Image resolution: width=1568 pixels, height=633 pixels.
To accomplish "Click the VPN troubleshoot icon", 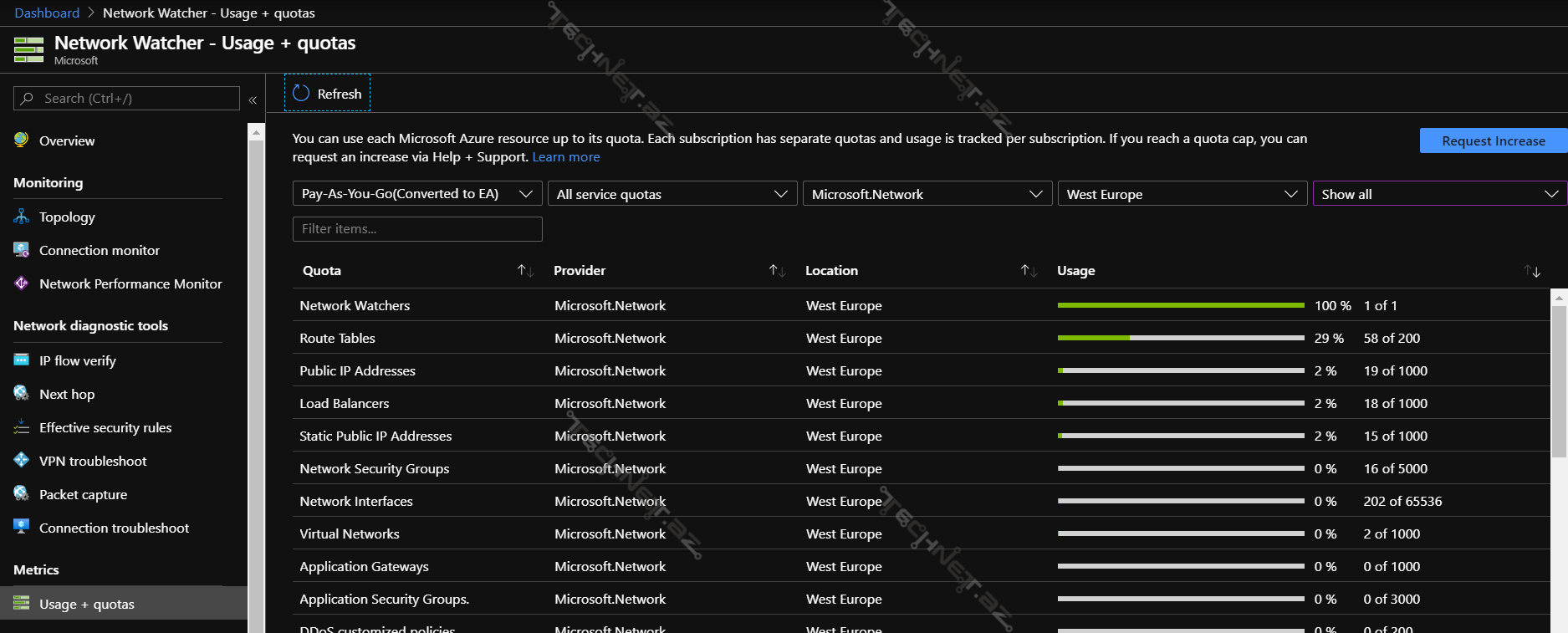I will point(22,461).
